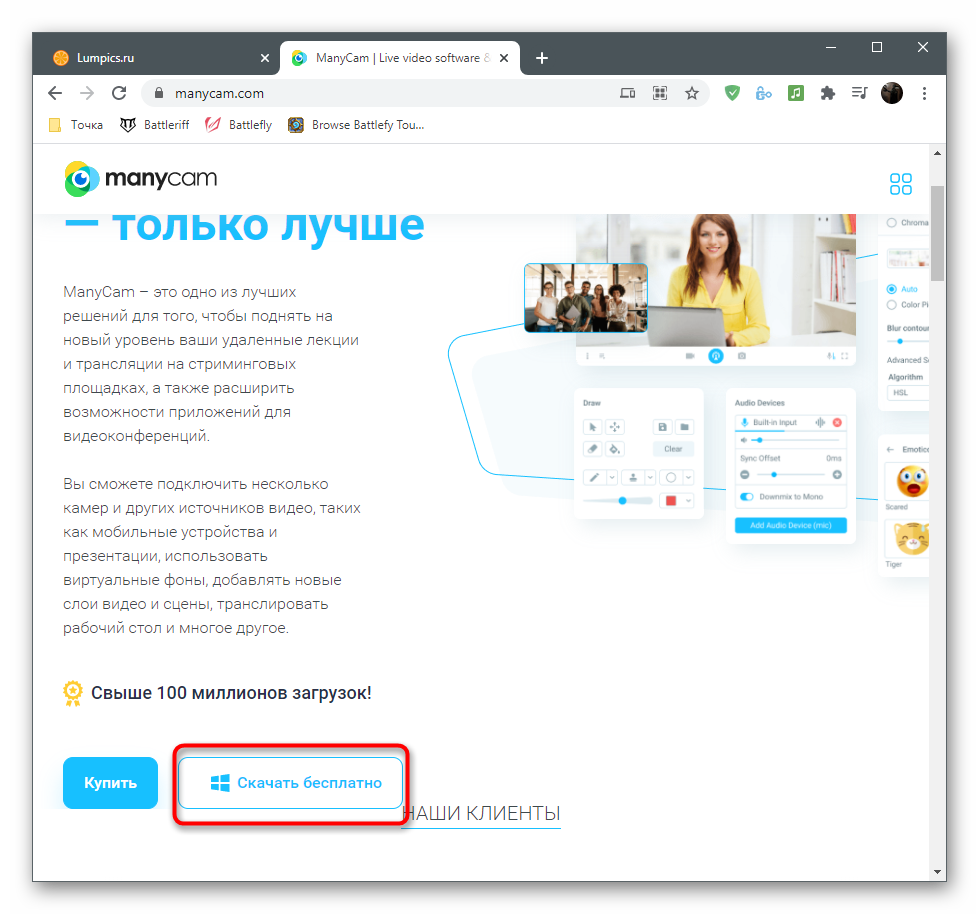
Task: Adjust the Draw brush size slider
Action: click(x=617, y=501)
